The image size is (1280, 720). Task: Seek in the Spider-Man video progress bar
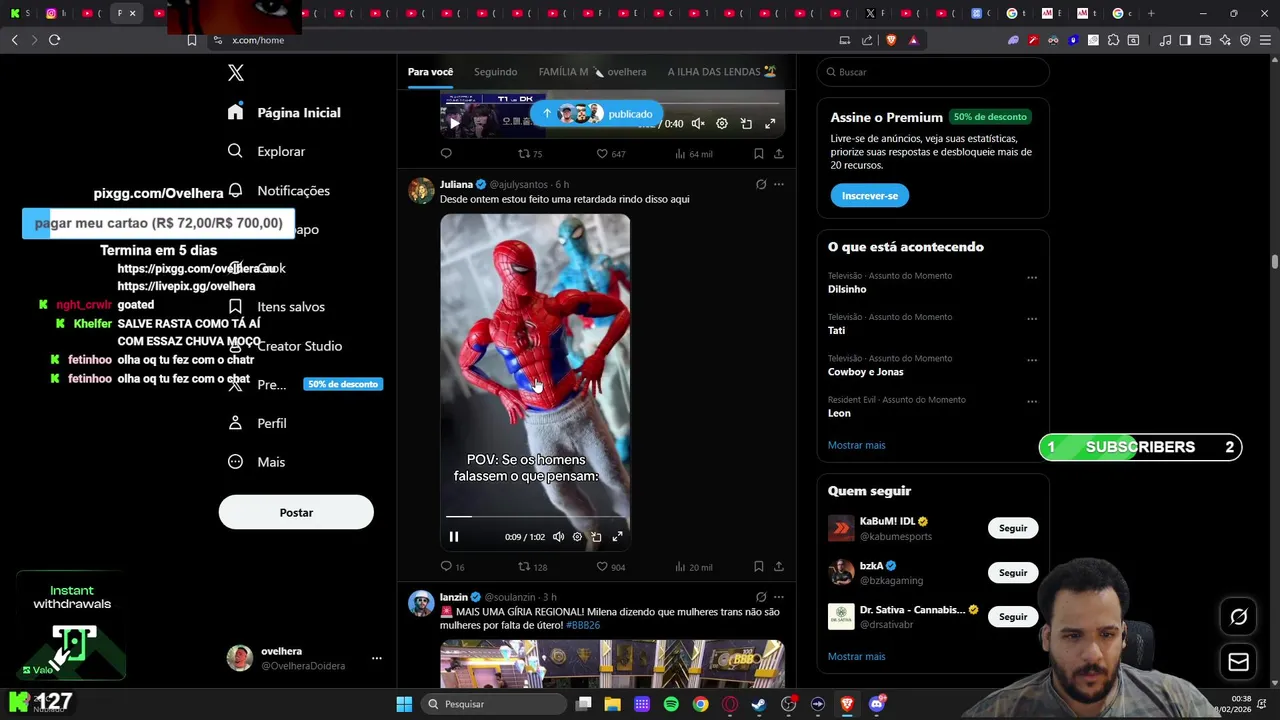click(535, 517)
